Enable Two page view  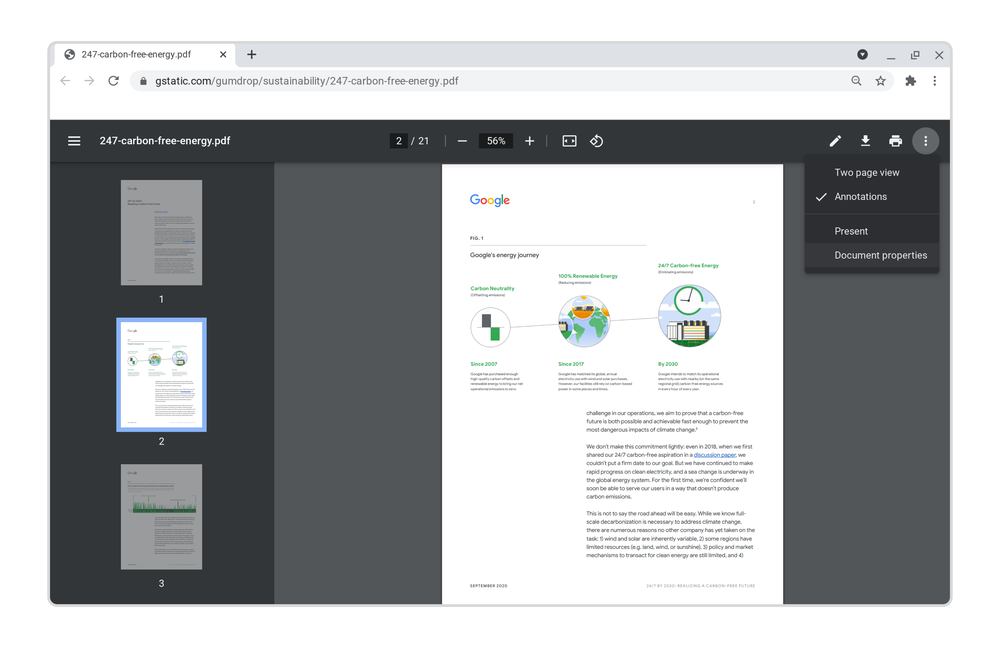(866, 172)
